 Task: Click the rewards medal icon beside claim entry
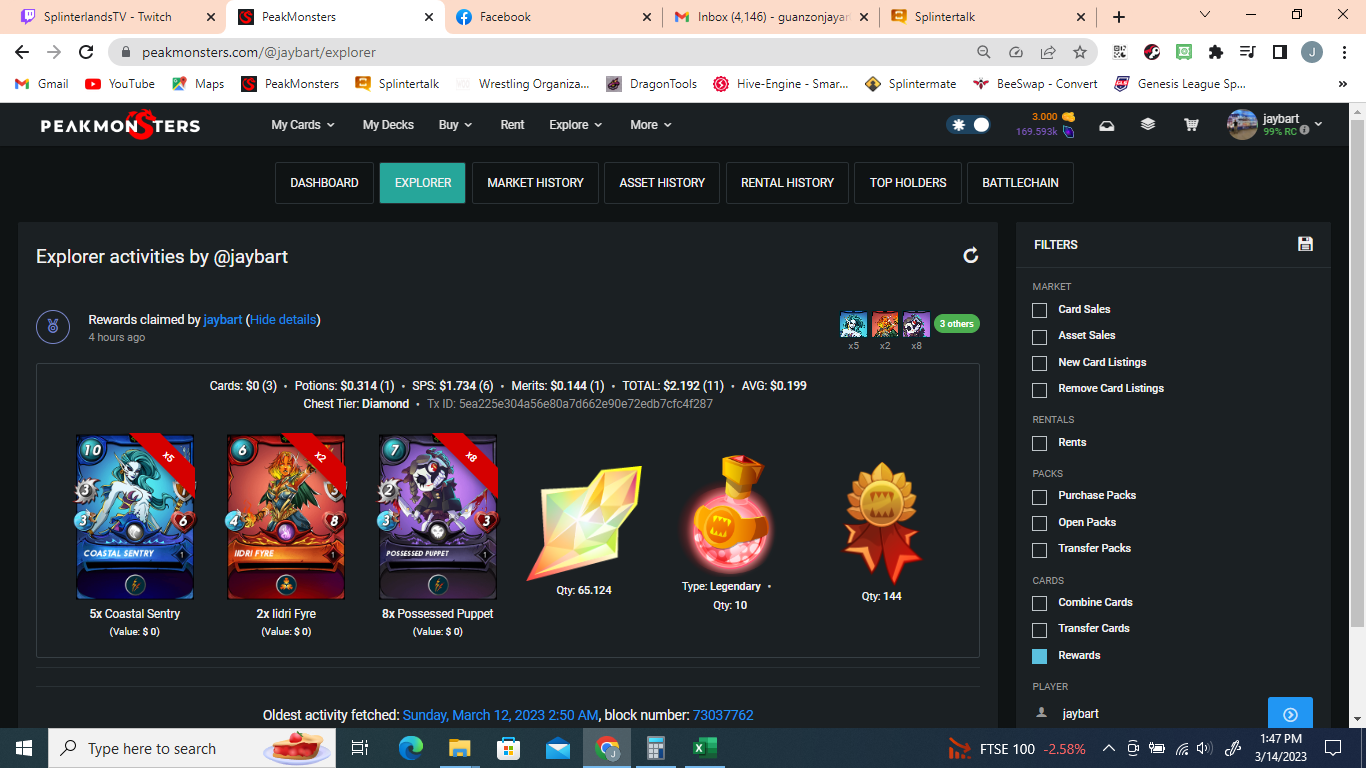(x=53, y=327)
